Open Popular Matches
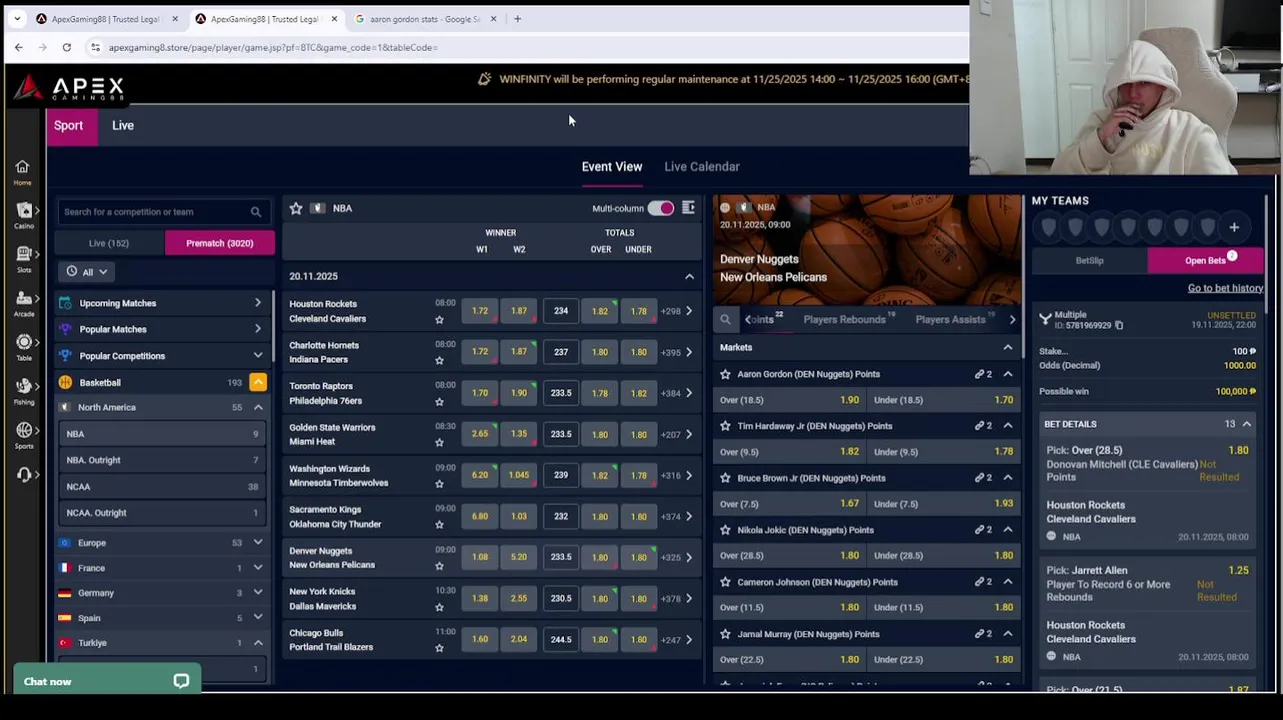 click(x=164, y=329)
